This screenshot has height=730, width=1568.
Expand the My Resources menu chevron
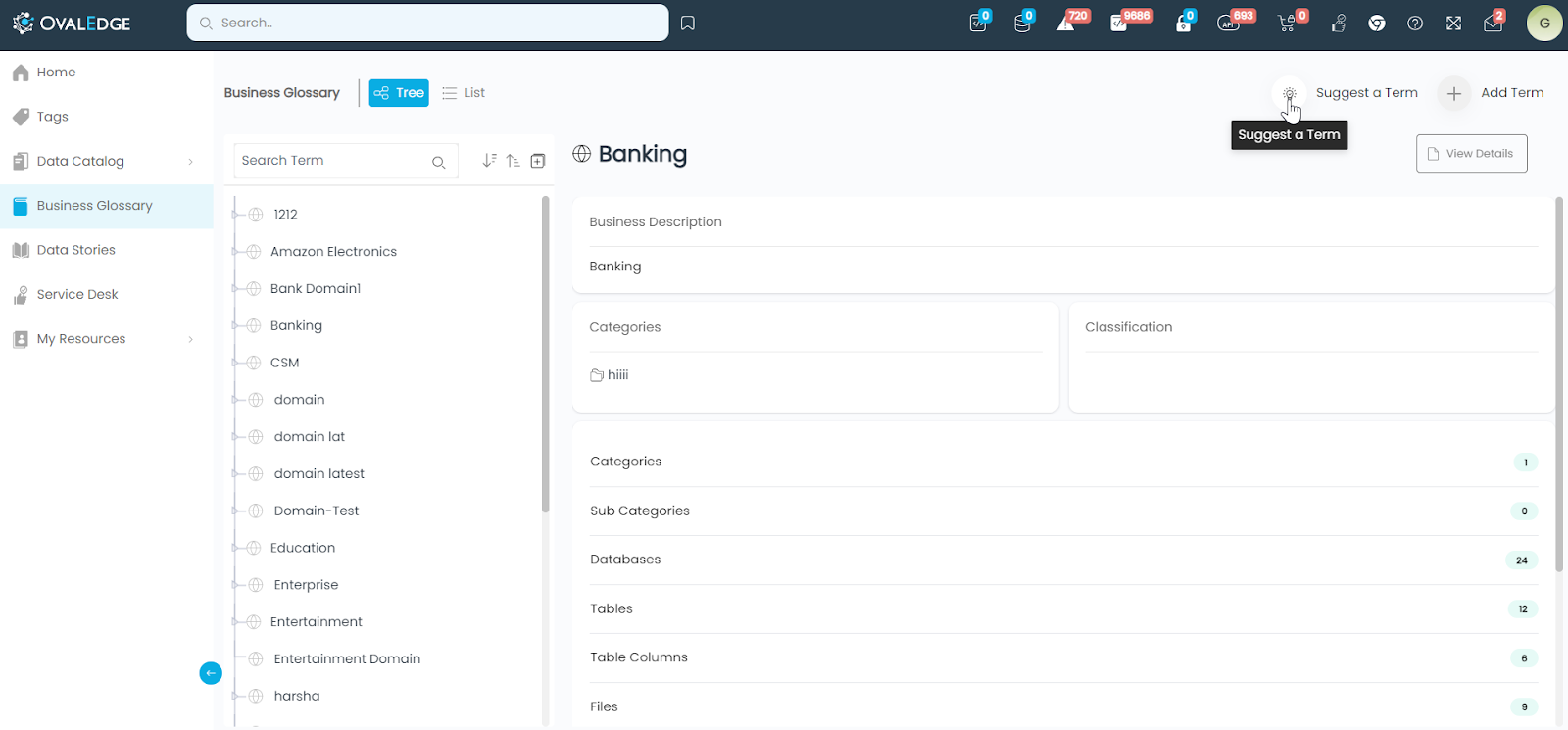[x=190, y=339]
